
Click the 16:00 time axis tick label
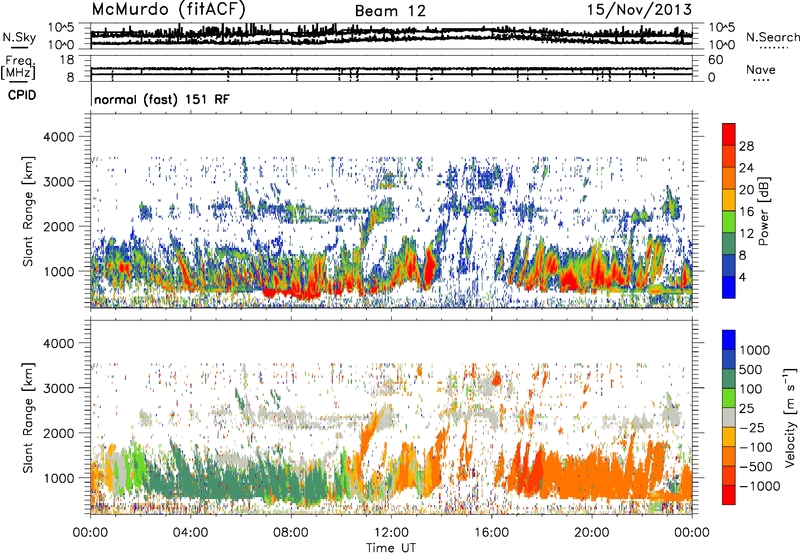pos(491,533)
